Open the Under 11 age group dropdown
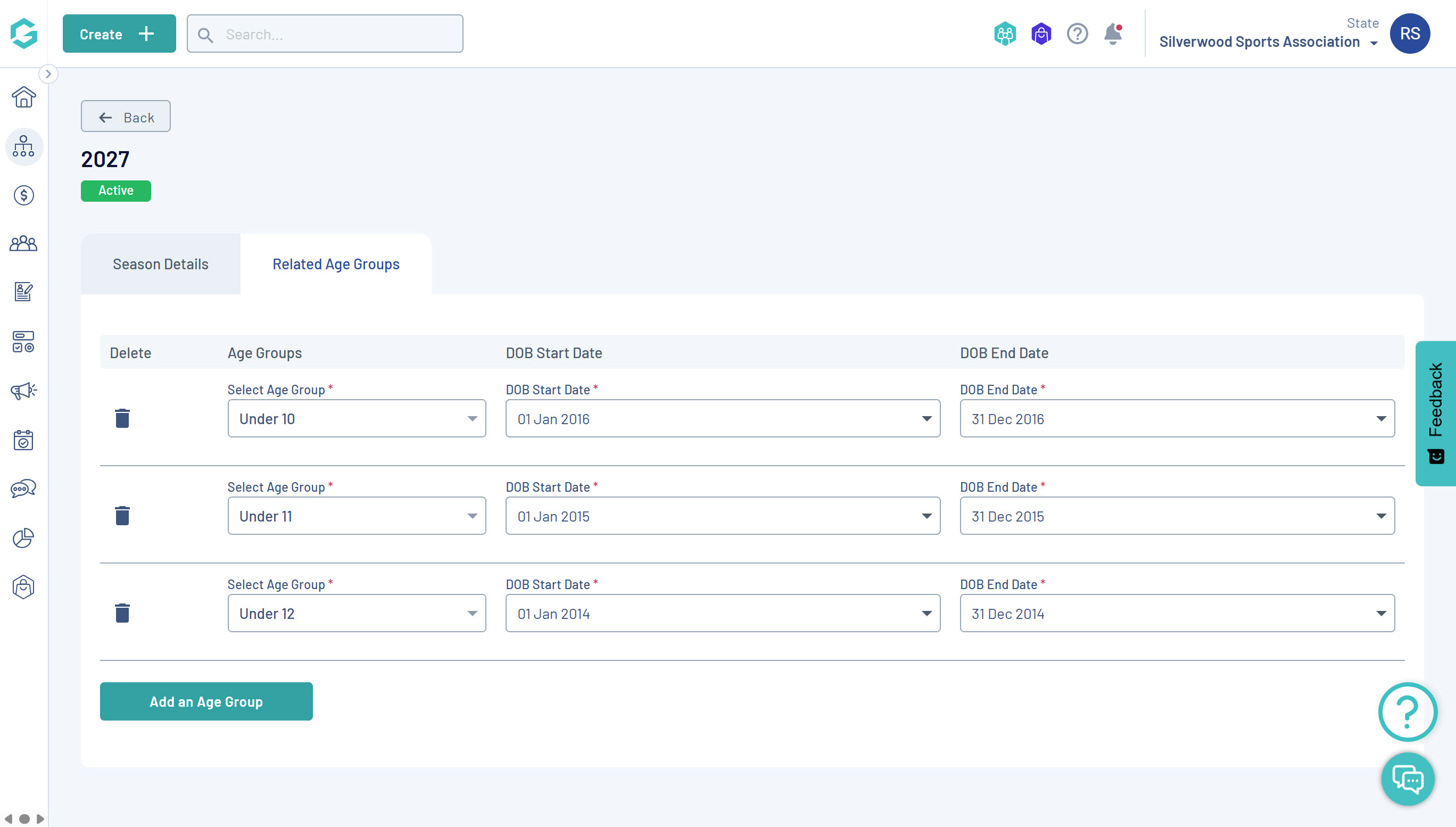Screen dimensions: 1456x827 click(x=357, y=516)
